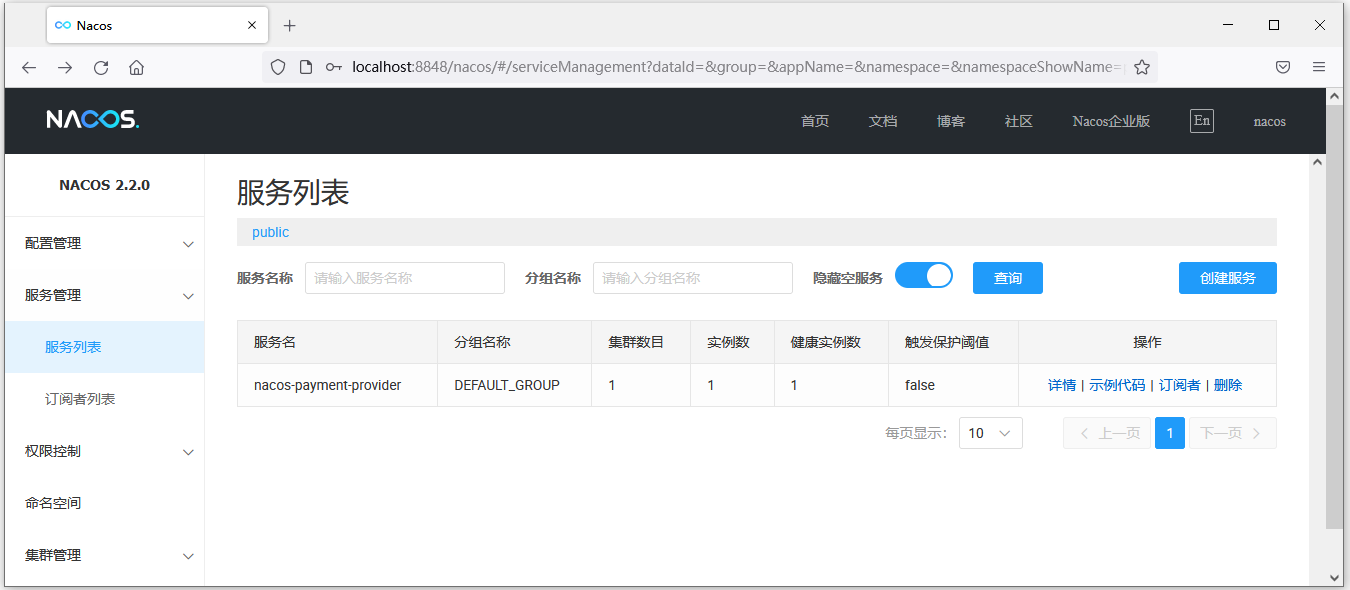
Task: Click the 服务名 column header
Action: coord(337,342)
